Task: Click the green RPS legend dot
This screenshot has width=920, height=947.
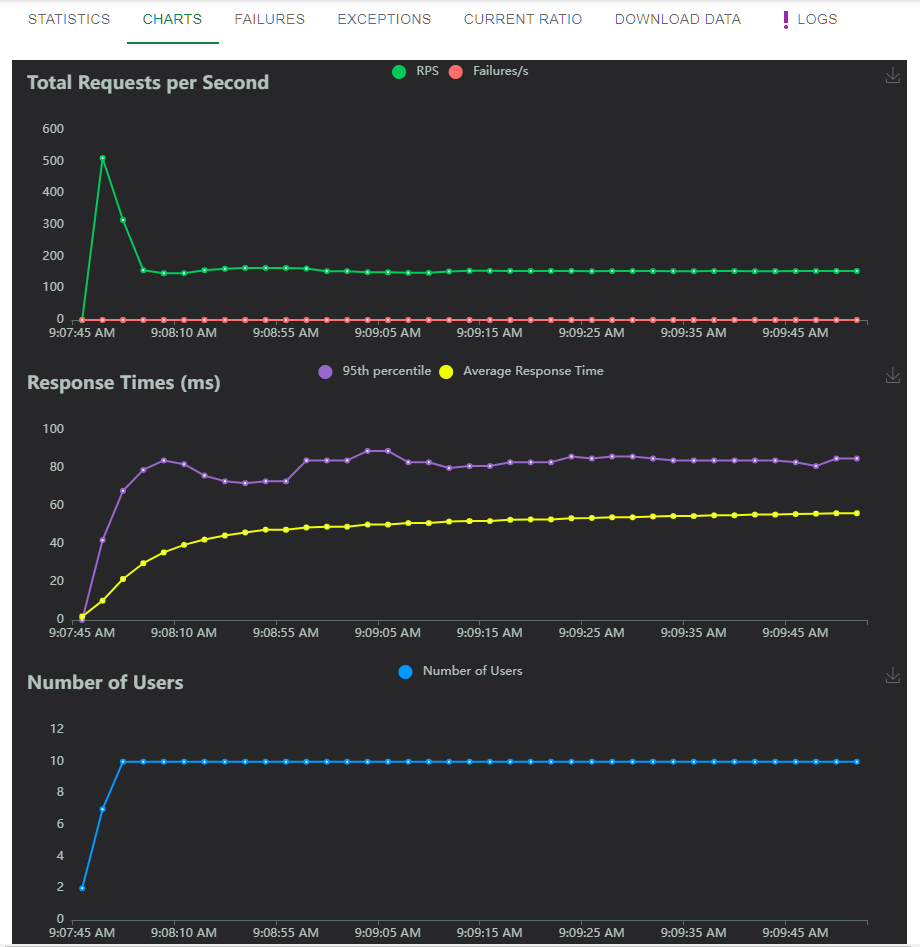Action: (x=401, y=71)
